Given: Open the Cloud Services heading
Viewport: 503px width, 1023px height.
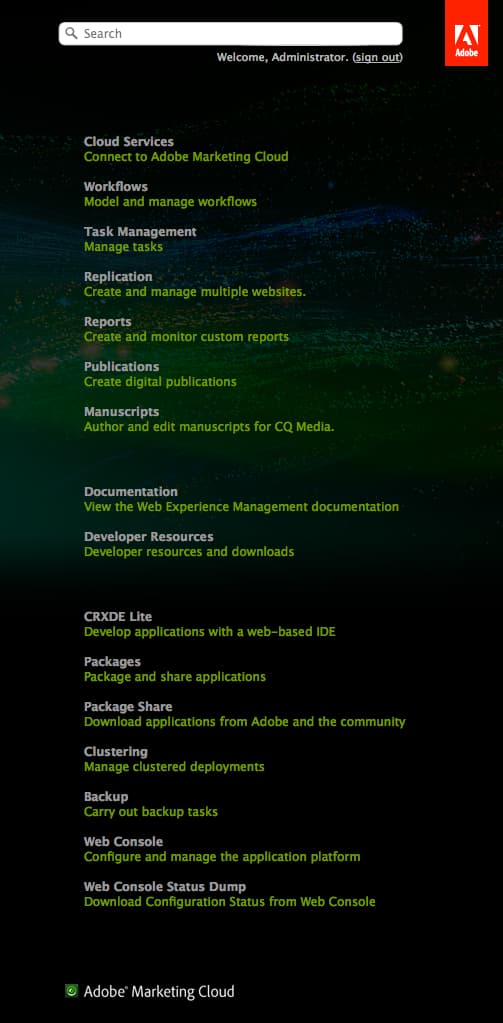Looking at the screenshot, I should 129,142.
